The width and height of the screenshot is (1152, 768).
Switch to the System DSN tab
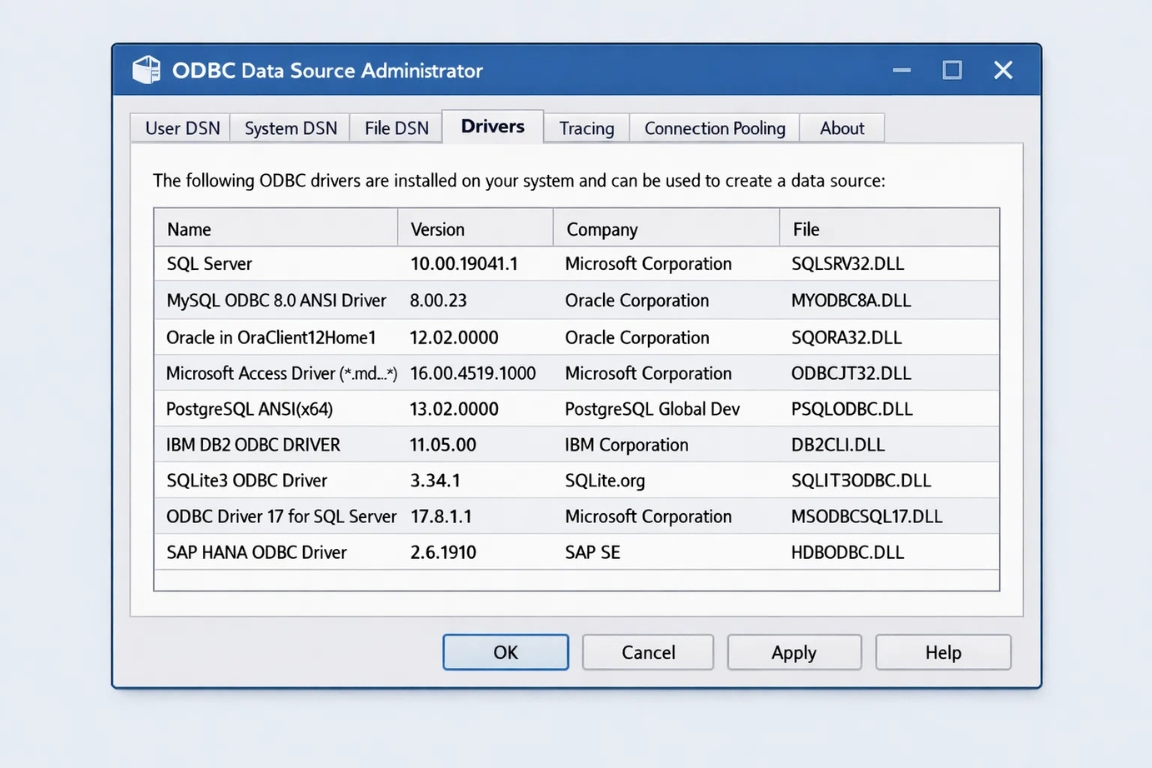pos(289,128)
